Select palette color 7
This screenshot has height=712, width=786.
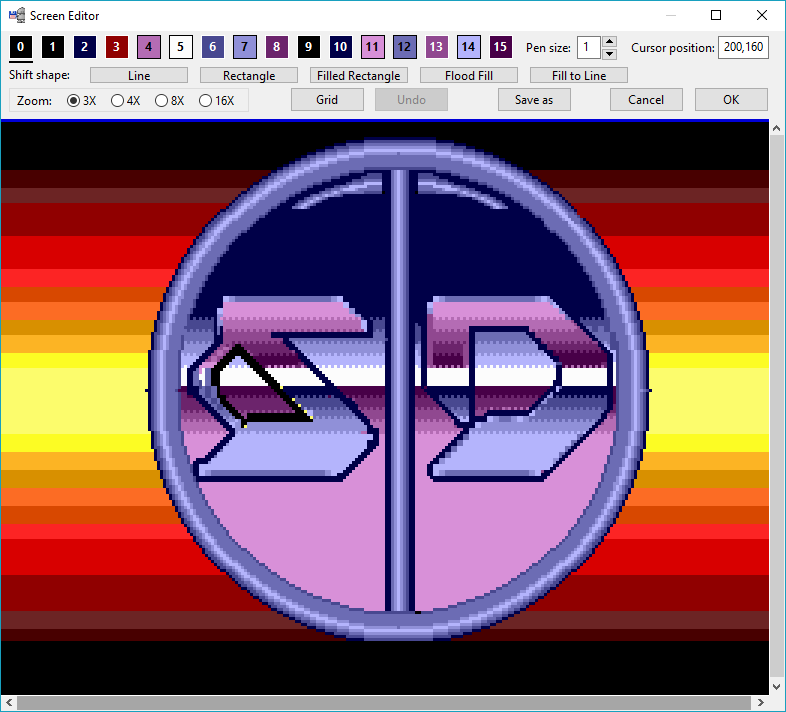(245, 47)
